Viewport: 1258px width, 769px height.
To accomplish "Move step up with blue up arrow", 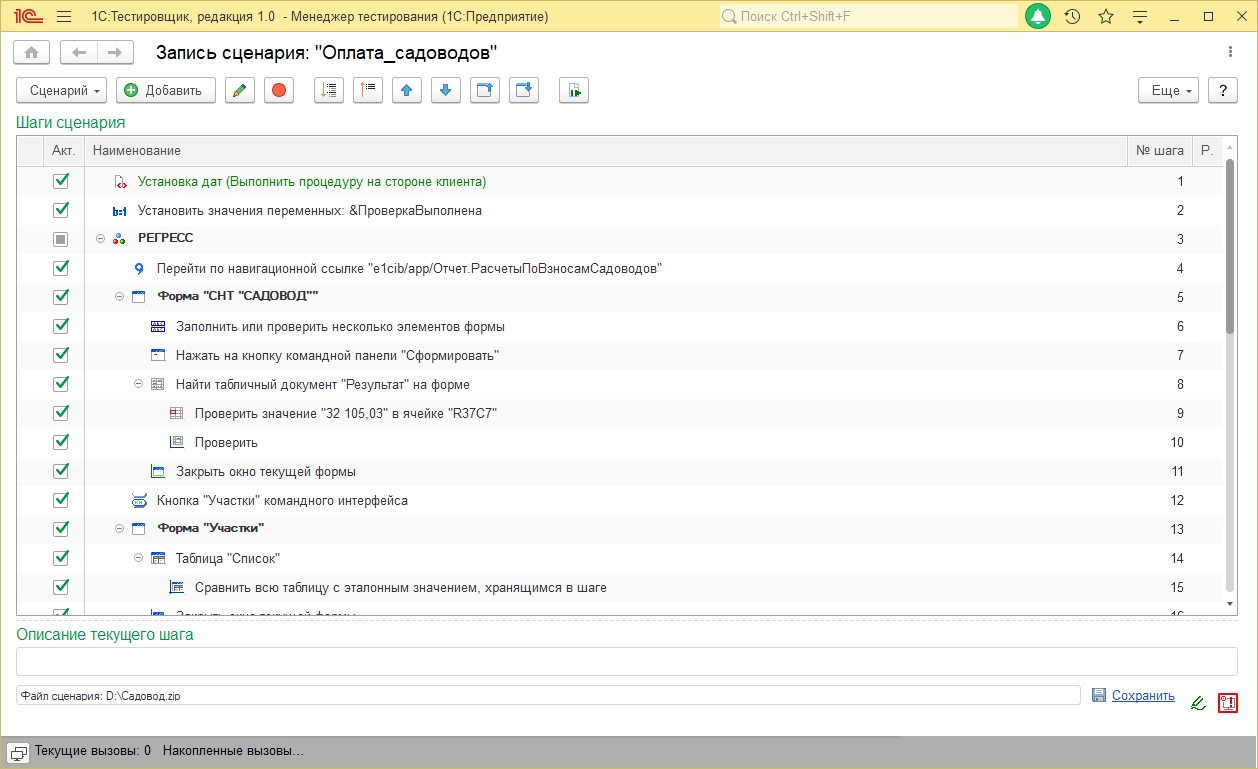I will (406, 90).
